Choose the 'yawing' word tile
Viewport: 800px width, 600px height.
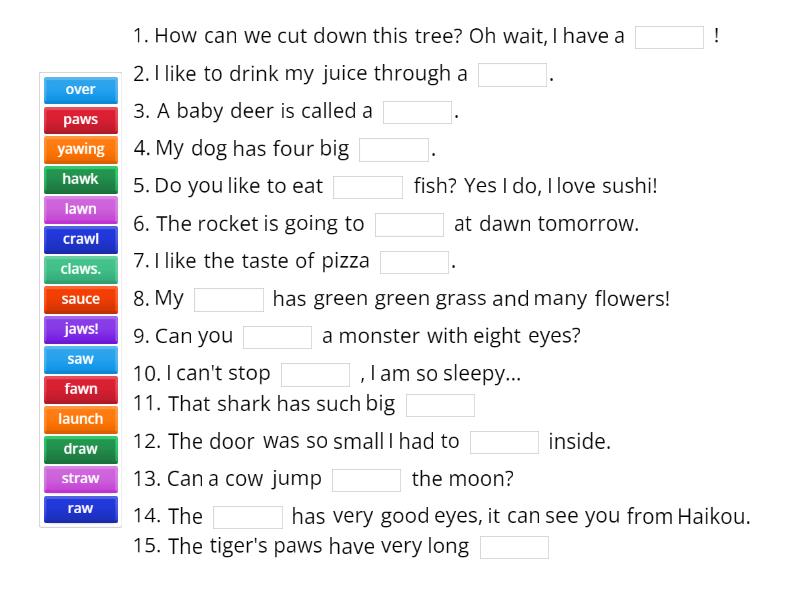coord(80,149)
